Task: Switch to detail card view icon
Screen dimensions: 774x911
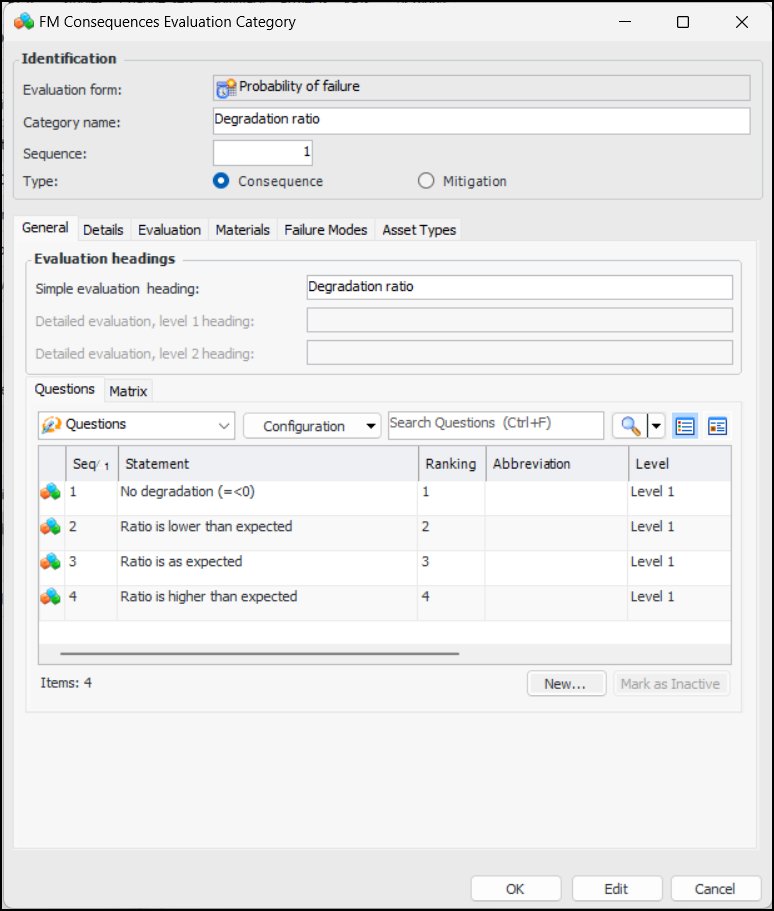Action: [718, 426]
